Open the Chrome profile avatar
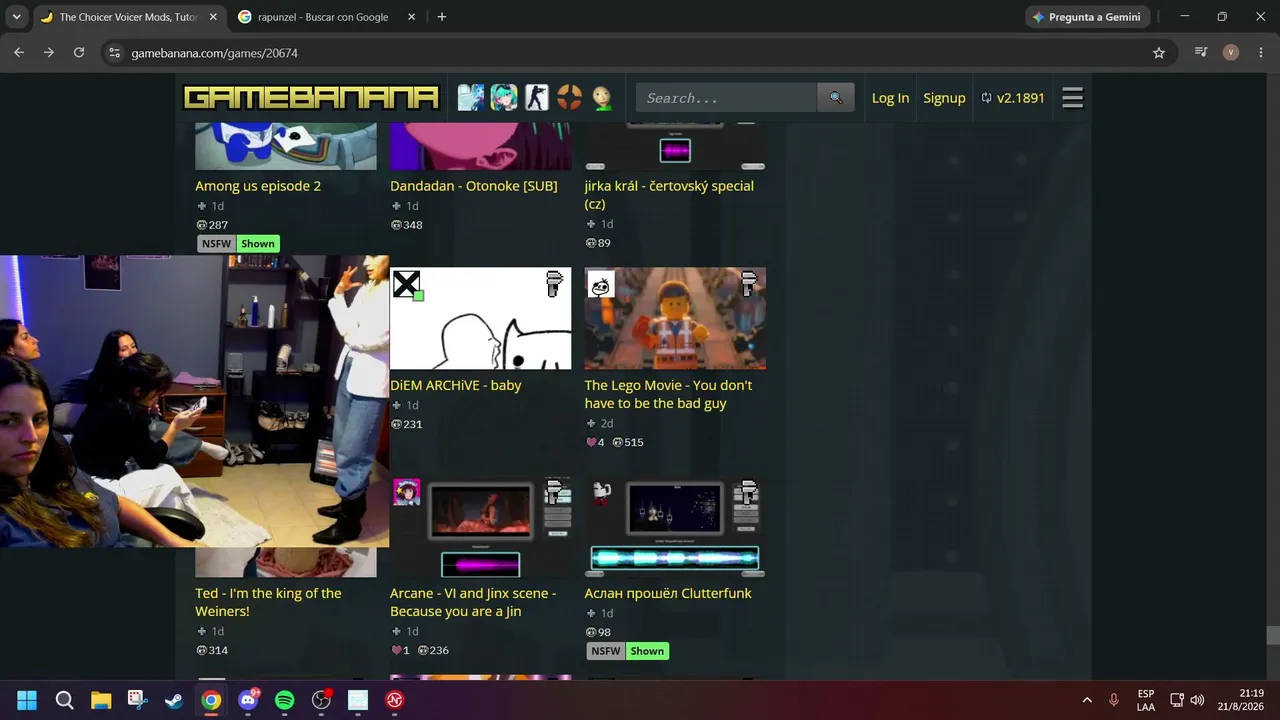1280x720 pixels. [x=1231, y=53]
